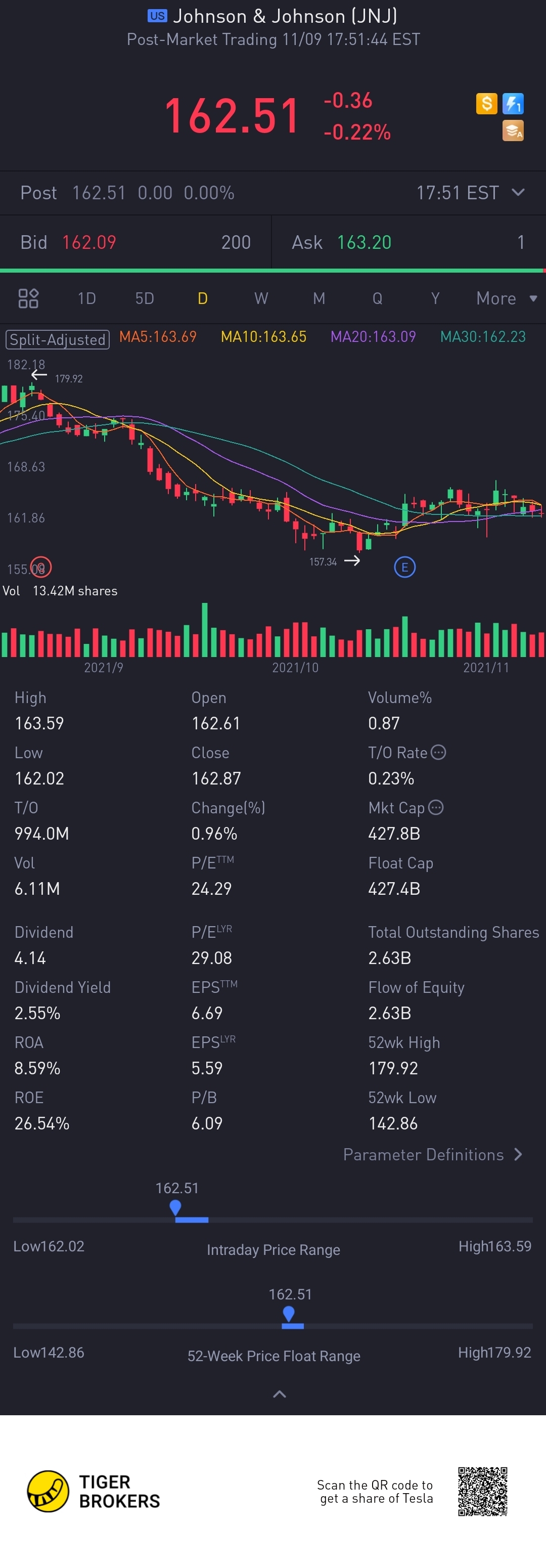Tap the blue lightning bolt icon

[513, 104]
